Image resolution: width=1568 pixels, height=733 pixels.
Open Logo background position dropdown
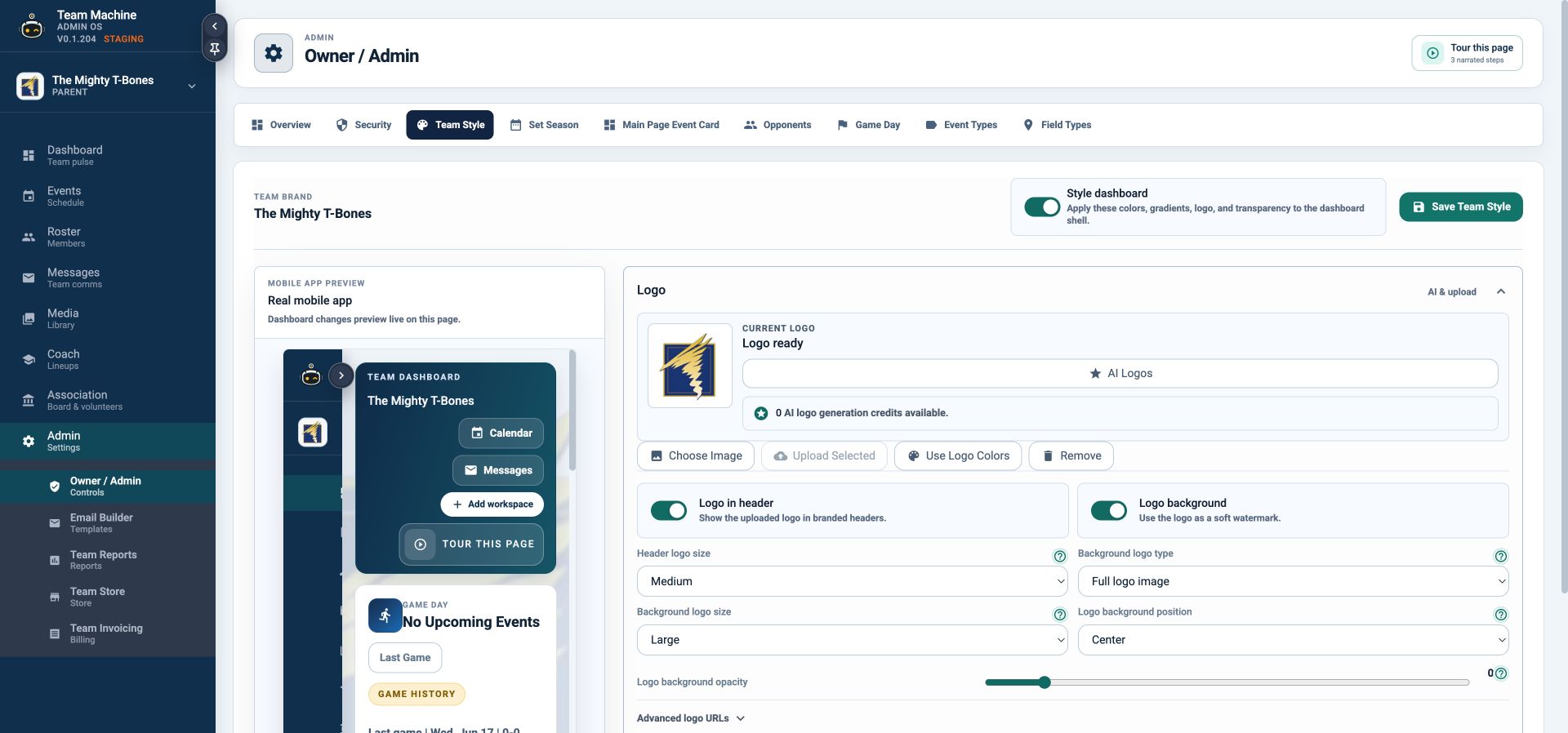pyautogui.click(x=1294, y=640)
